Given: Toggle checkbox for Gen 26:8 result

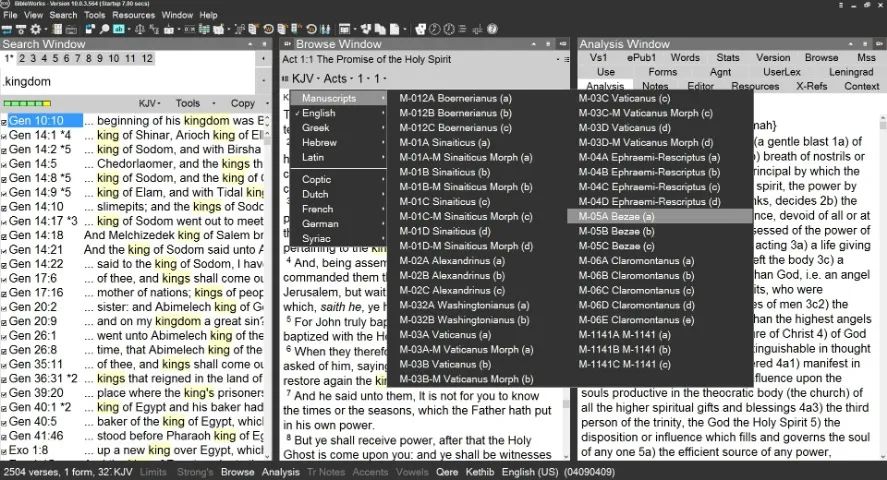Looking at the screenshot, I should click(x=4, y=351).
